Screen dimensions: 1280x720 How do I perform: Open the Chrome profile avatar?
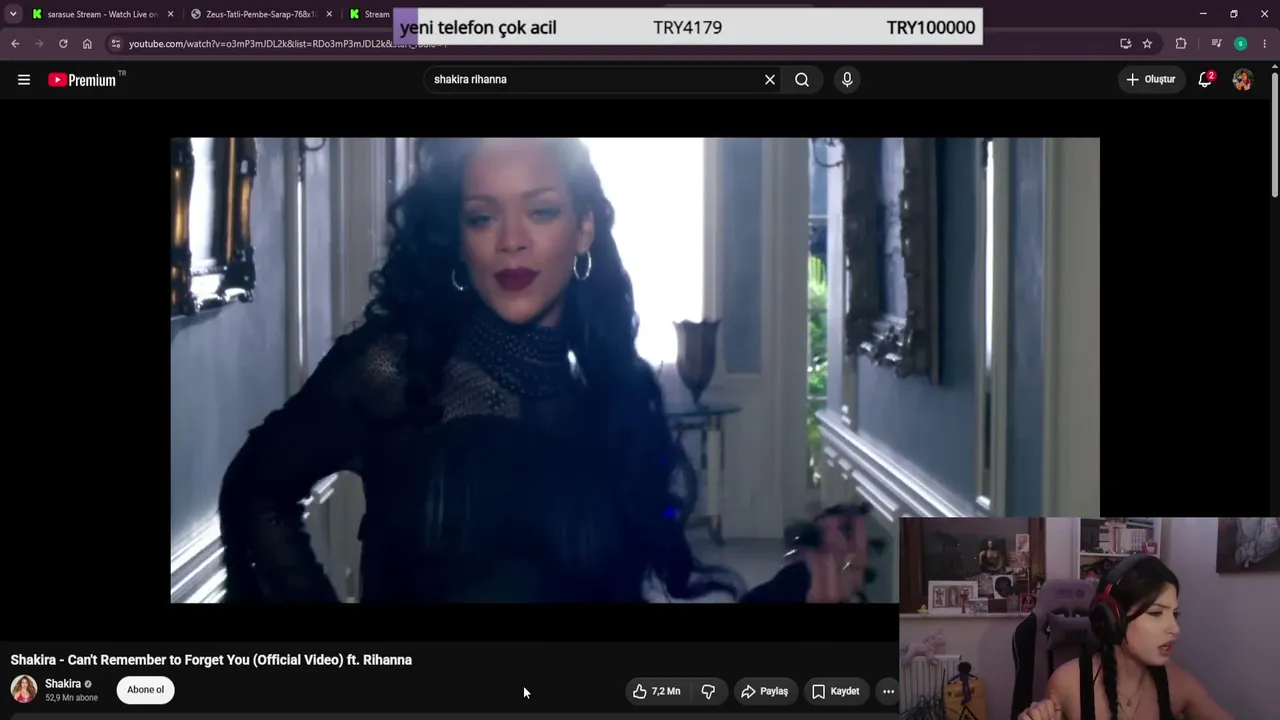click(x=1241, y=44)
